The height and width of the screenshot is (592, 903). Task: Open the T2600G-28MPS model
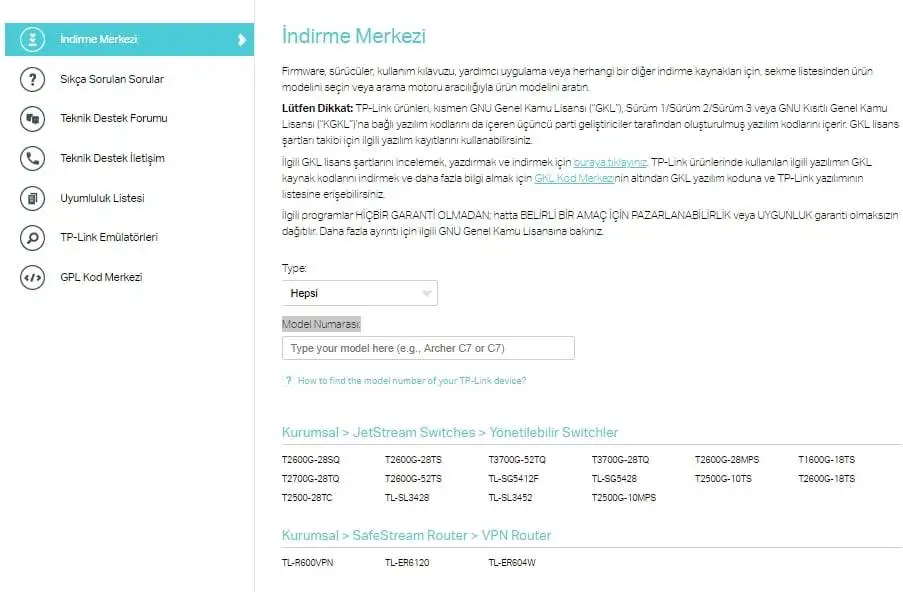[x=727, y=460]
